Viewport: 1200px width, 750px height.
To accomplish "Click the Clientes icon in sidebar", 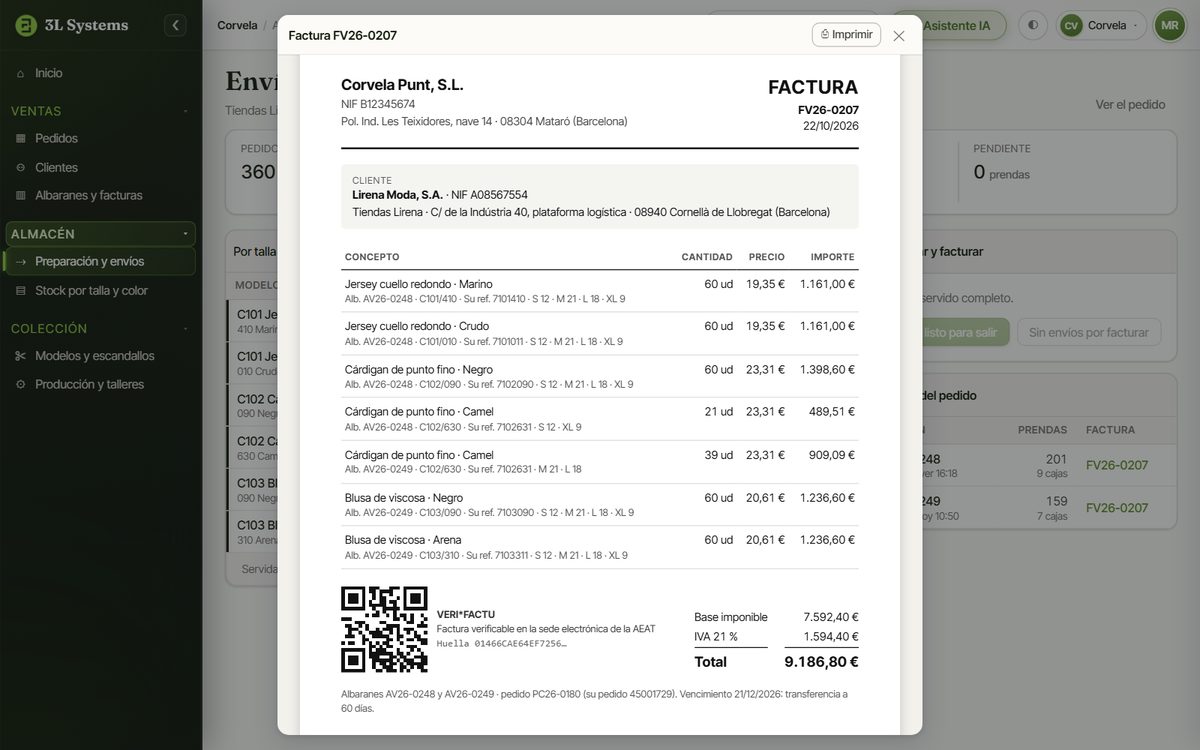I will [x=21, y=167].
